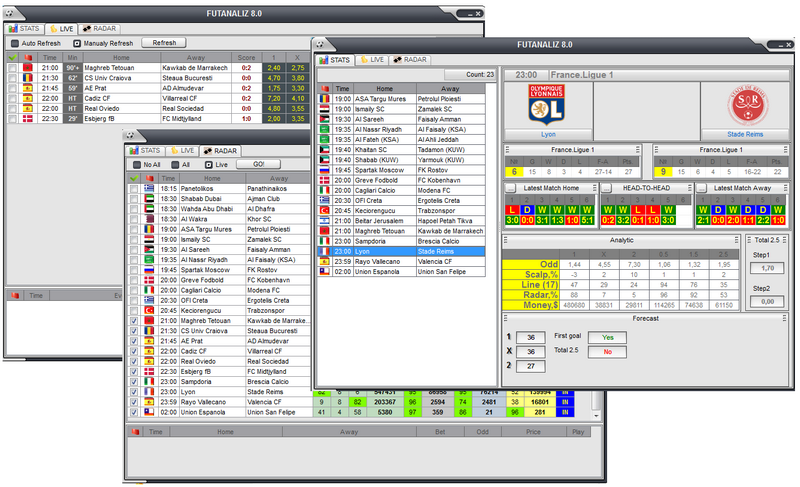Click the flag column header in RADAR bet table

point(135,432)
